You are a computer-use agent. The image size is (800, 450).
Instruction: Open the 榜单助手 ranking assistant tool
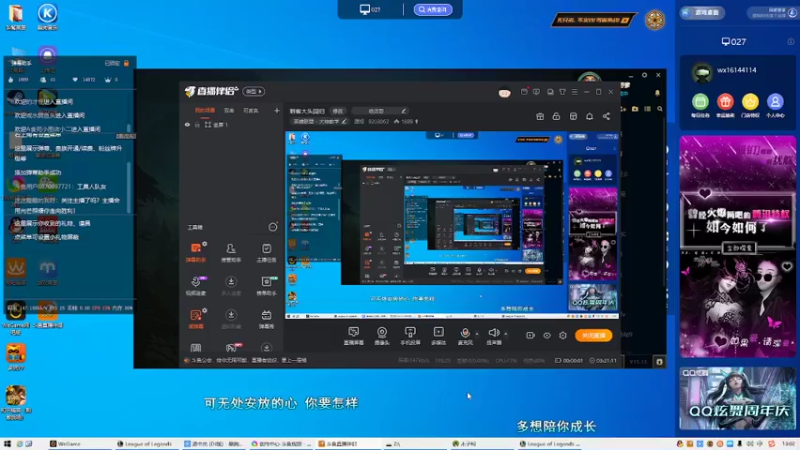click(x=266, y=286)
